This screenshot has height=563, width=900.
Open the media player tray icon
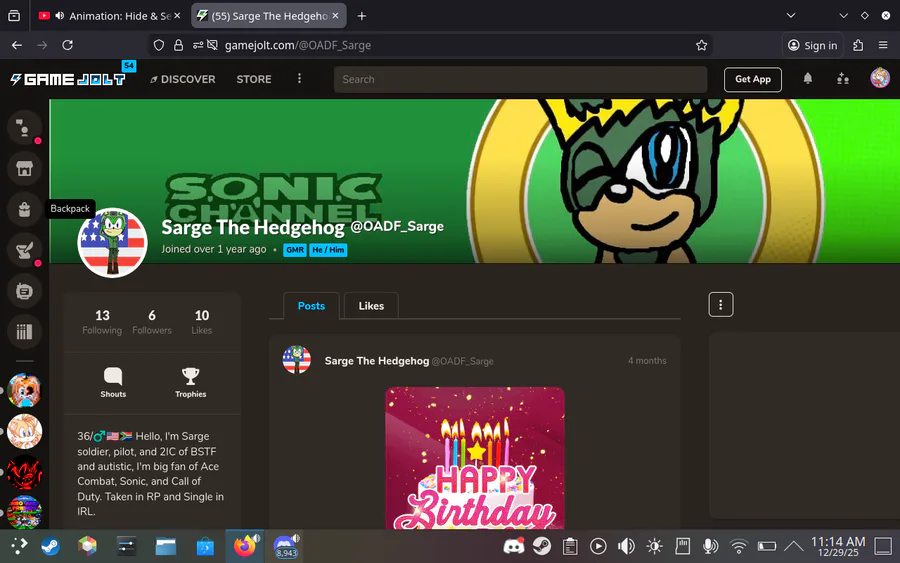(x=598, y=546)
